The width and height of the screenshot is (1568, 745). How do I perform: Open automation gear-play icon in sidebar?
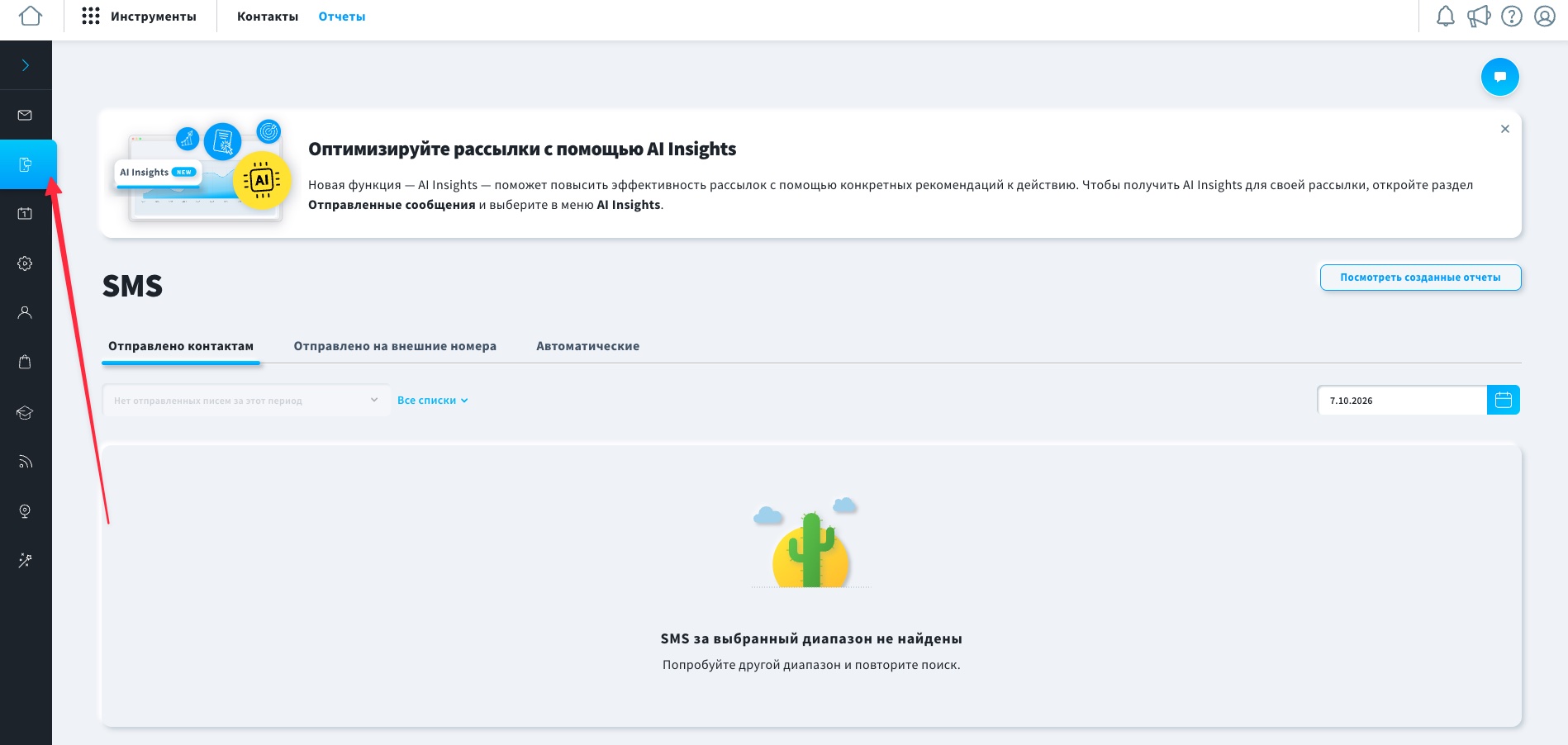pyautogui.click(x=26, y=263)
